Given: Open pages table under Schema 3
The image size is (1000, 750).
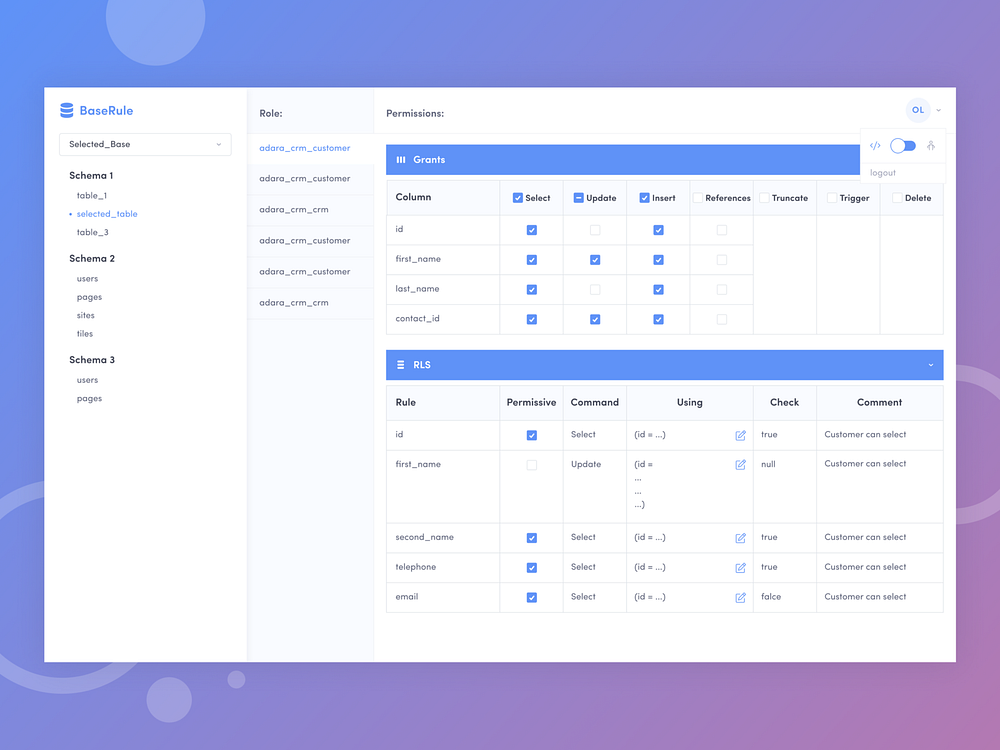Looking at the screenshot, I should click(x=89, y=399).
